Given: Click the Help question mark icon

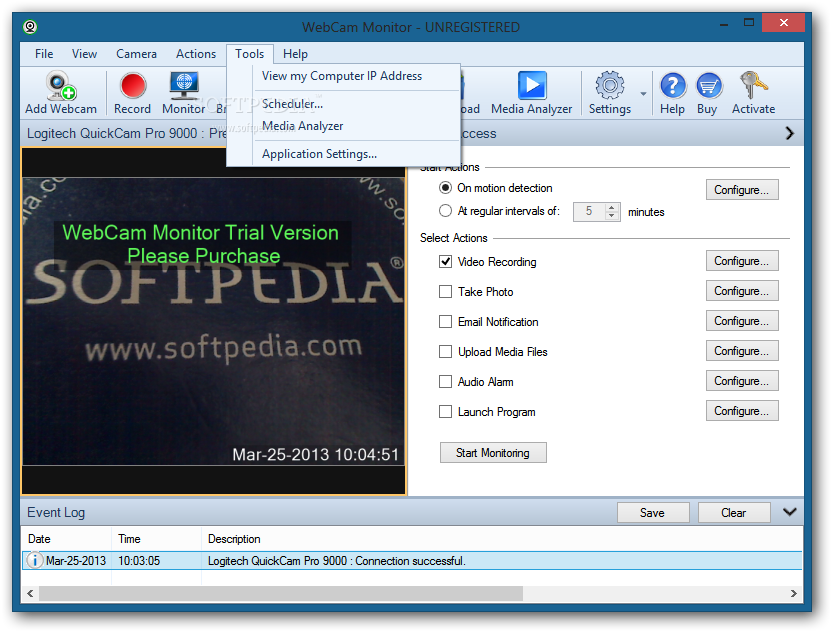Looking at the screenshot, I should (672, 86).
